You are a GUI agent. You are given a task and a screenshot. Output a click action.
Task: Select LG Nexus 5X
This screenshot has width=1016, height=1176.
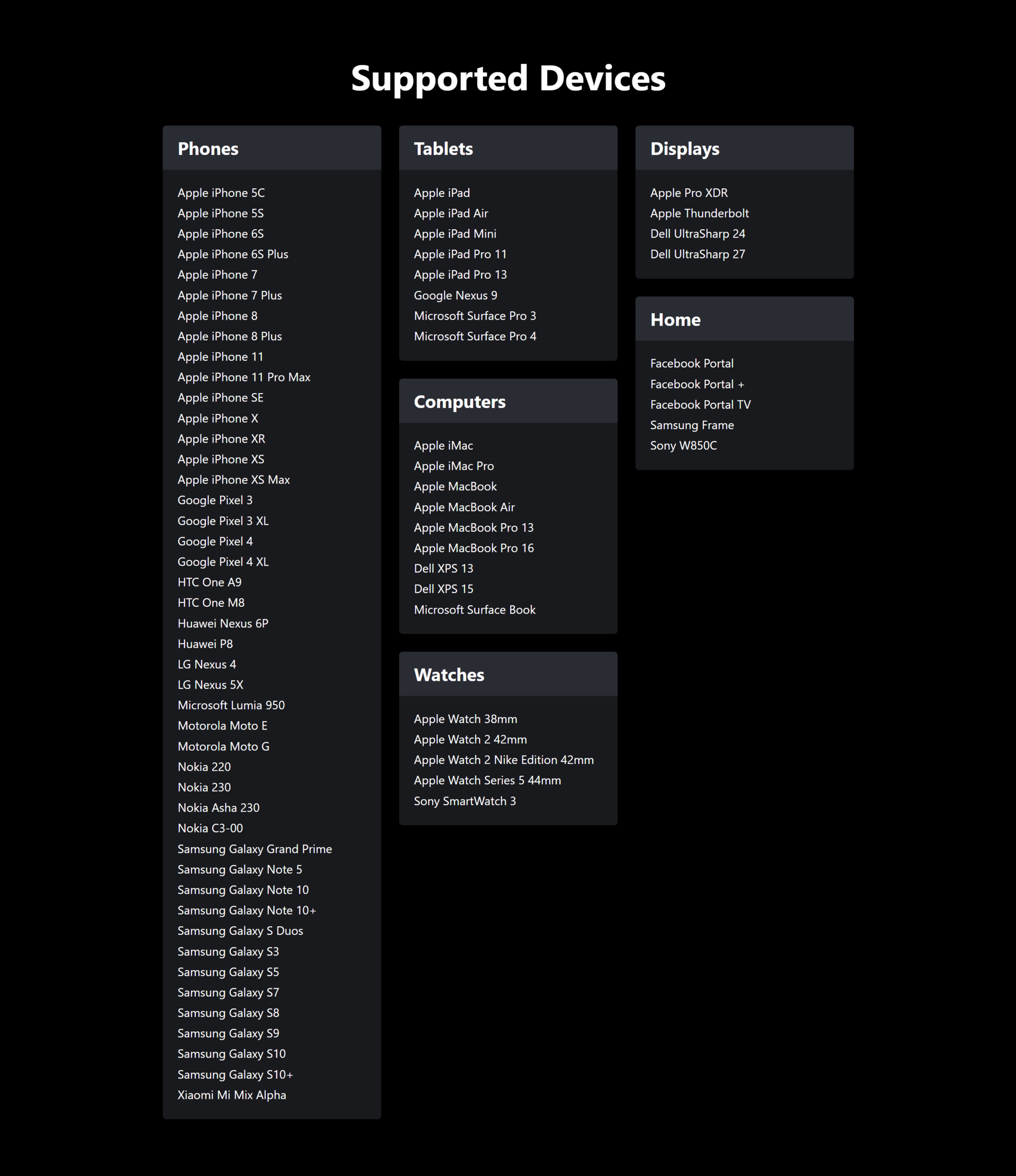coord(210,685)
